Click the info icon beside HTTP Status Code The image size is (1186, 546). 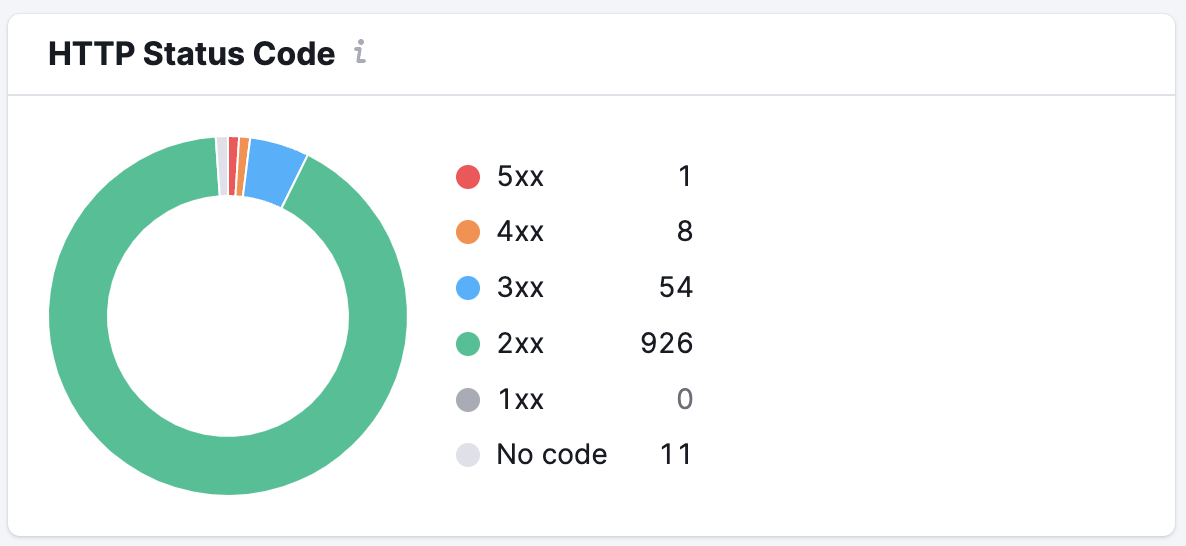(360, 54)
